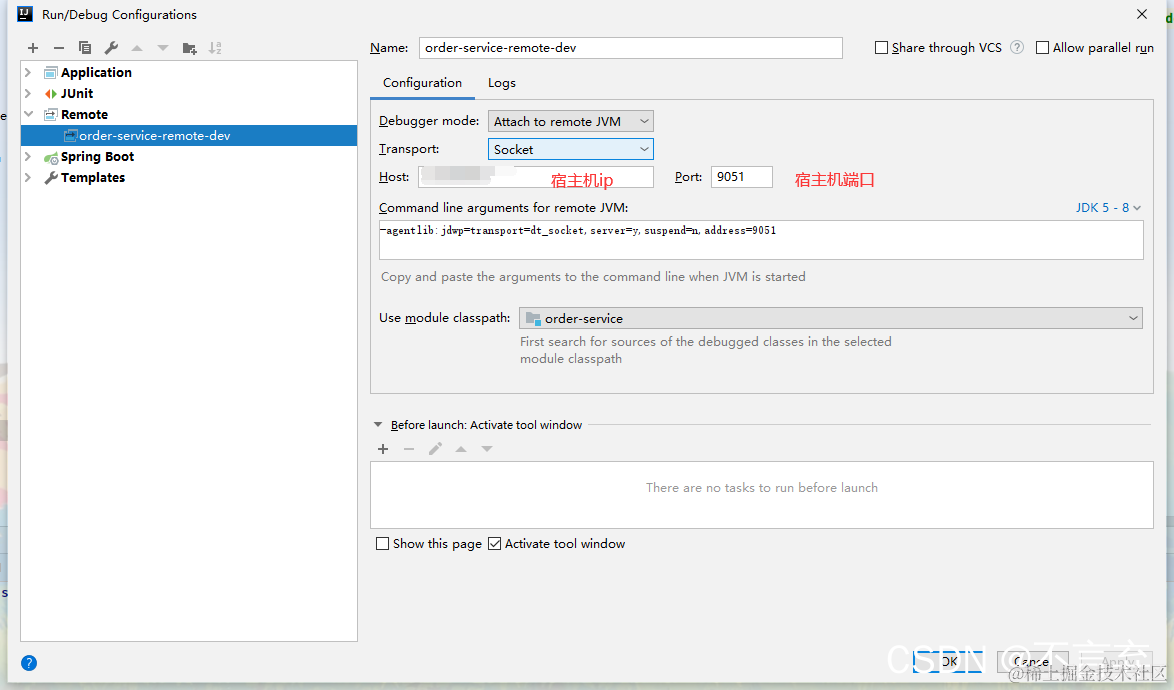Screen dimensions: 1174x690
Task: Open edit templates wrench icon
Action: pyautogui.click(x=111, y=48)
